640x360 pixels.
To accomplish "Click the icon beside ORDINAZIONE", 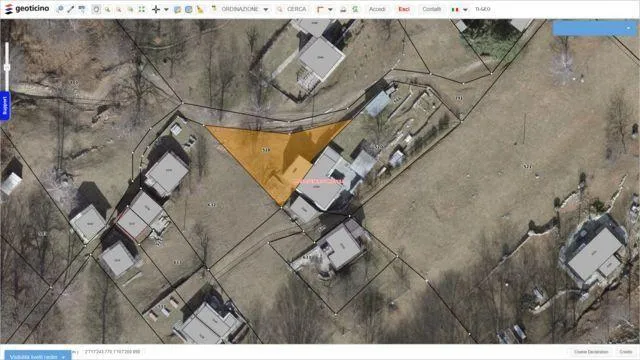I will tap(214, 9).
